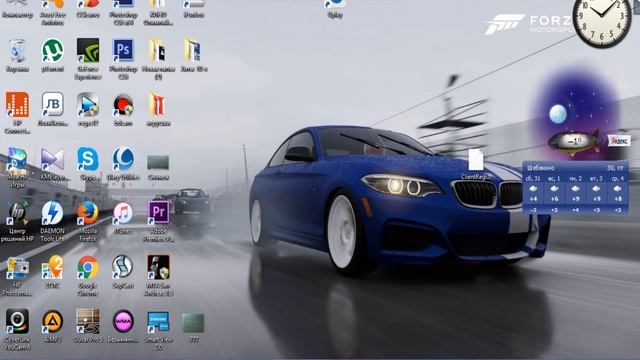Launch the green uTorrent shortcut
The height and width of the screenshot is (360, 640).
[52, 51]
